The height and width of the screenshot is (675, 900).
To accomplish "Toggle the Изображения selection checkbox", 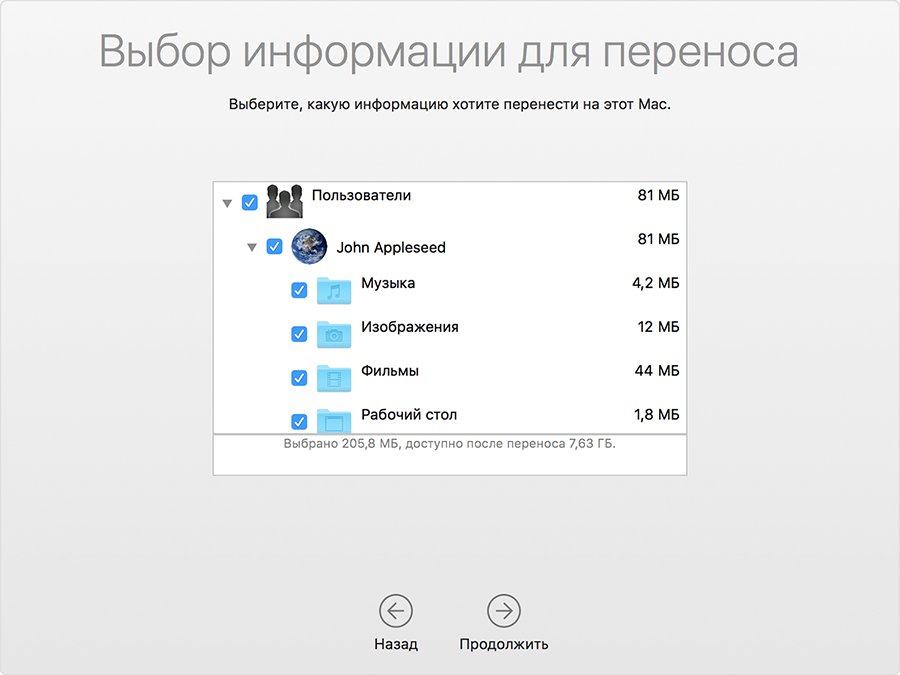I will (298, 334).
